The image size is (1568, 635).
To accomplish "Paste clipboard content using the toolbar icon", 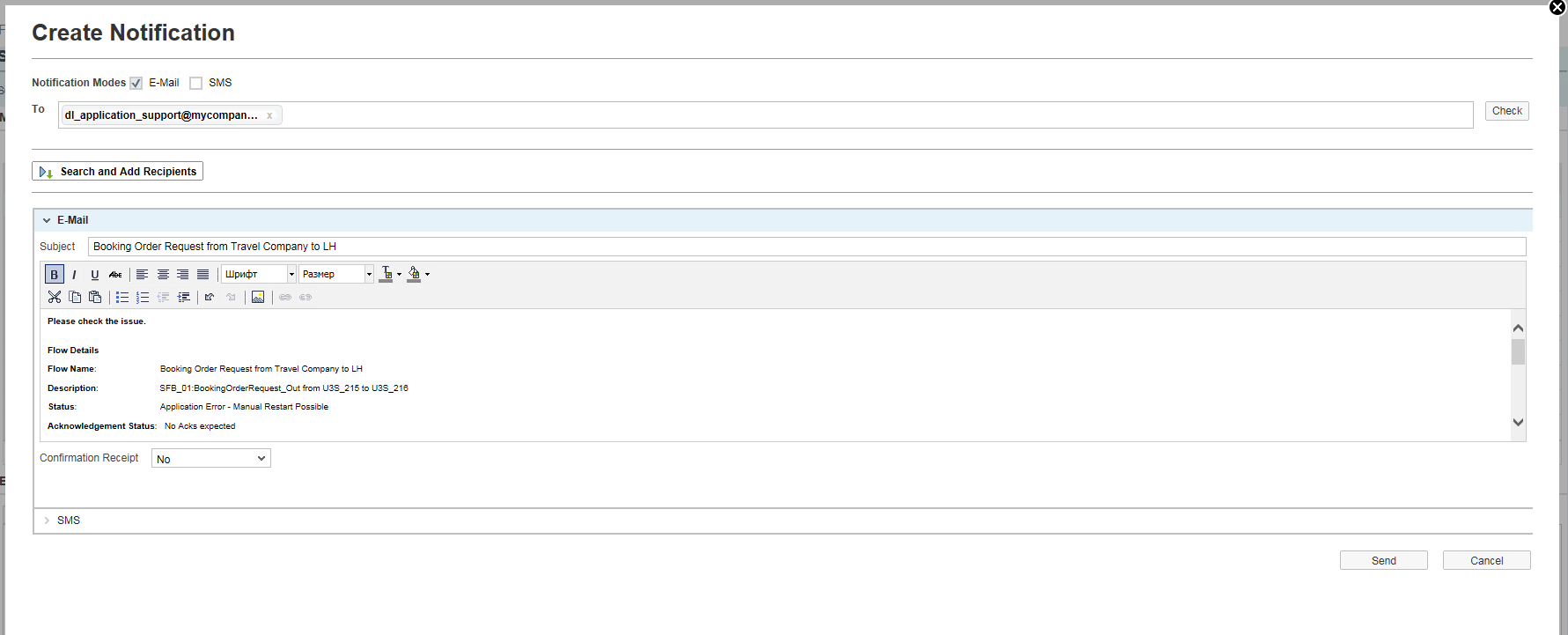I will pos(95,298).
